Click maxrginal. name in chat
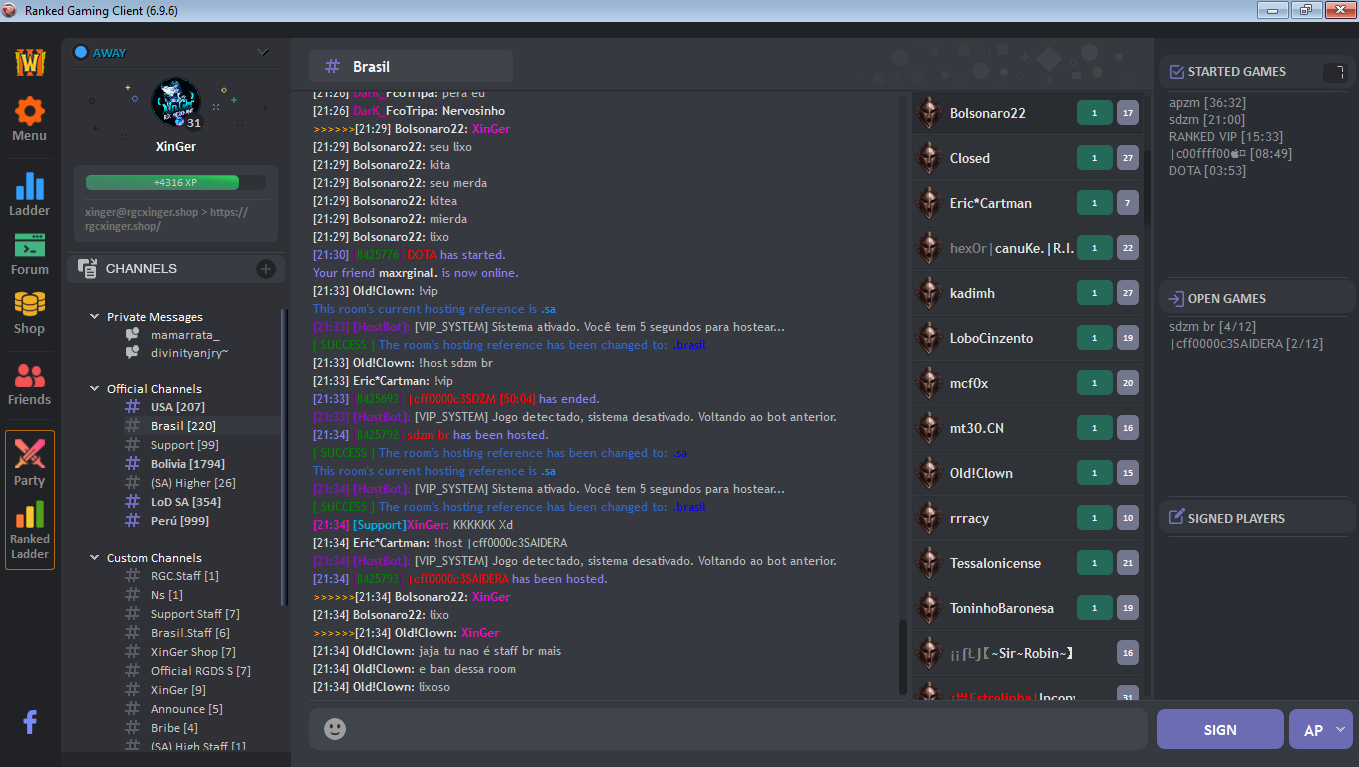 409,273
